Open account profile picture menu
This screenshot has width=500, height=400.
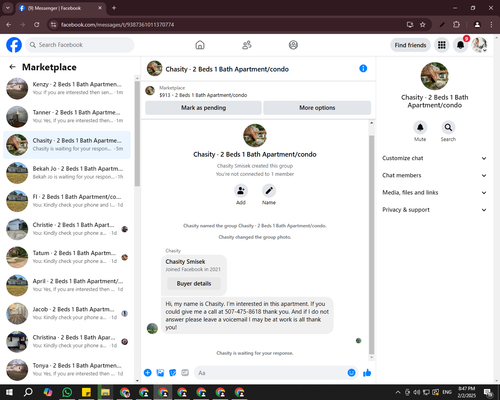(479, 45)
